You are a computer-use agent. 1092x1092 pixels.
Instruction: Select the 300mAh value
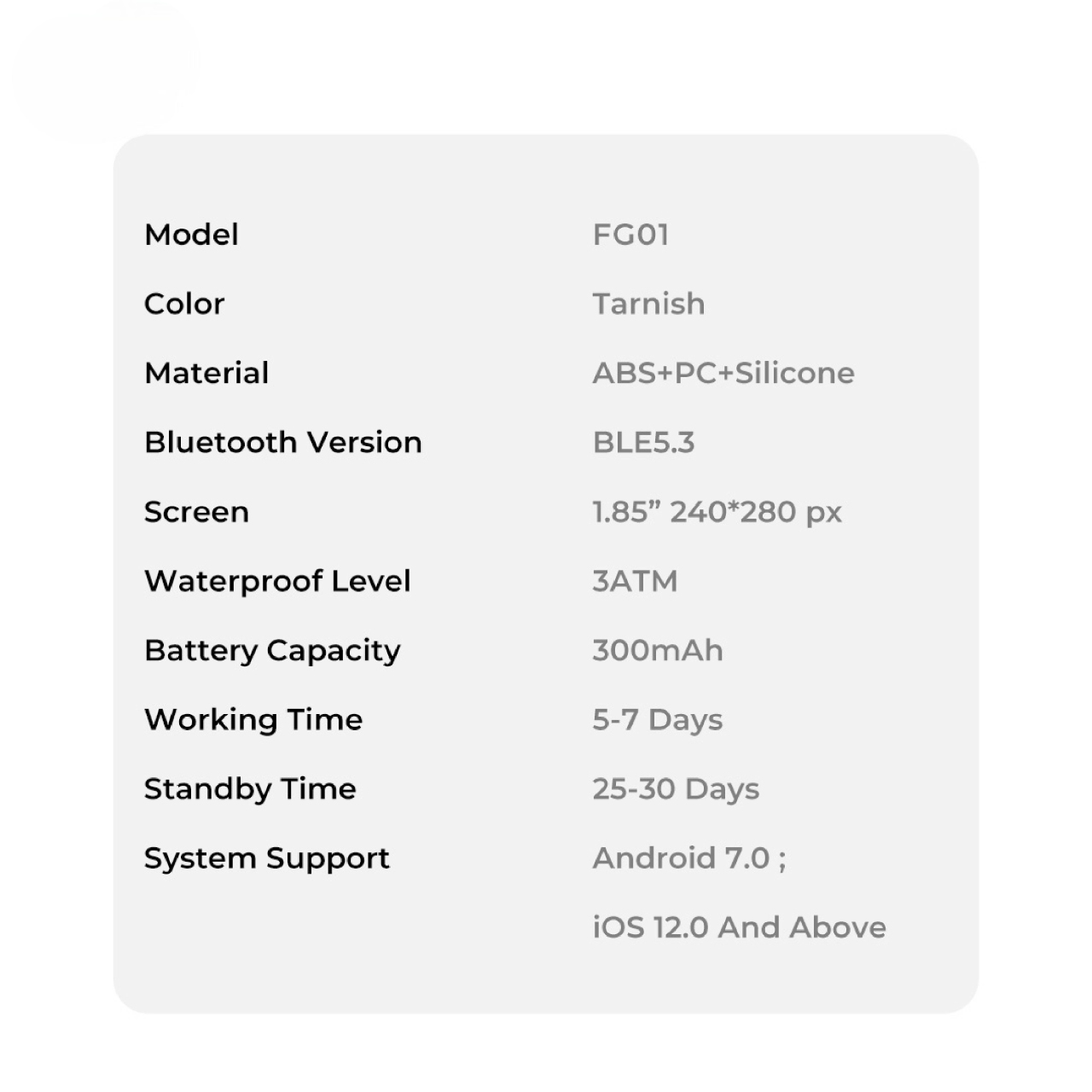pyautogui.click(x=657, y=650)
